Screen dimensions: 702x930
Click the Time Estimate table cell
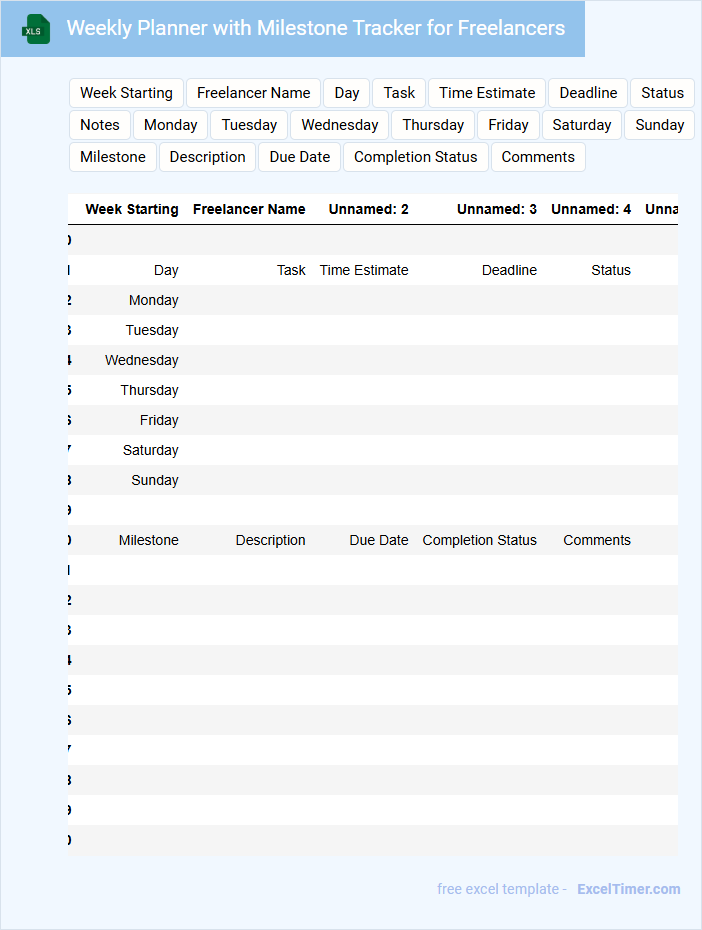coord(364,270)
